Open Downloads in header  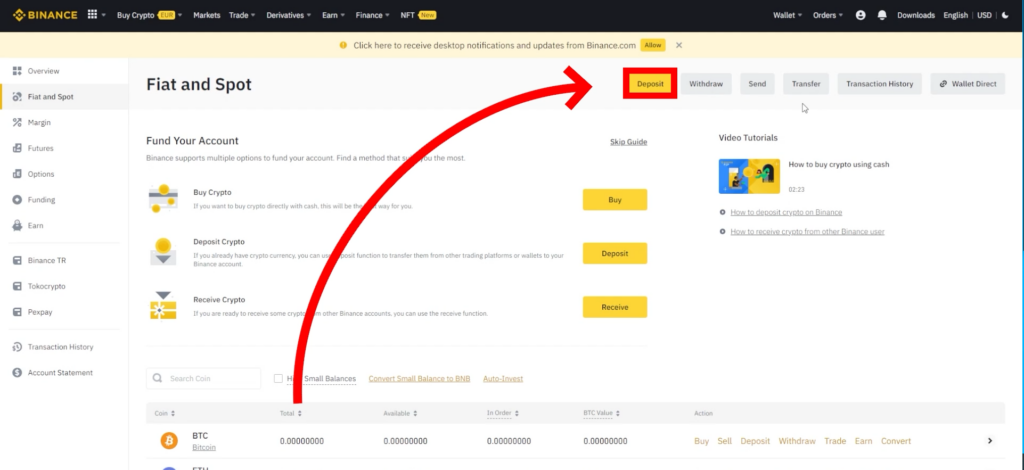[916, 15]
